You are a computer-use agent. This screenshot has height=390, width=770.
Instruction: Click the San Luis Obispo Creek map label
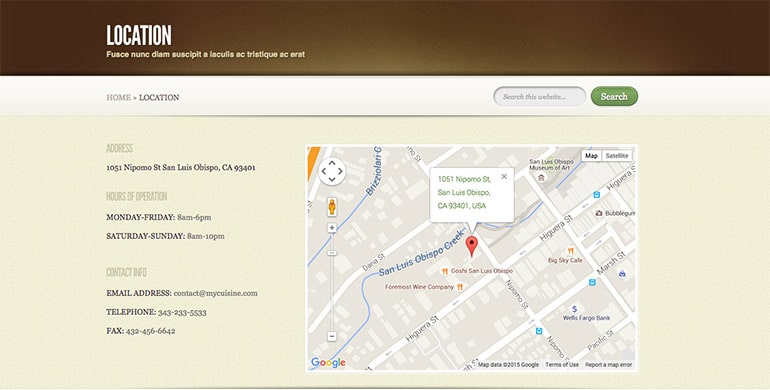[x=422, y=252]
